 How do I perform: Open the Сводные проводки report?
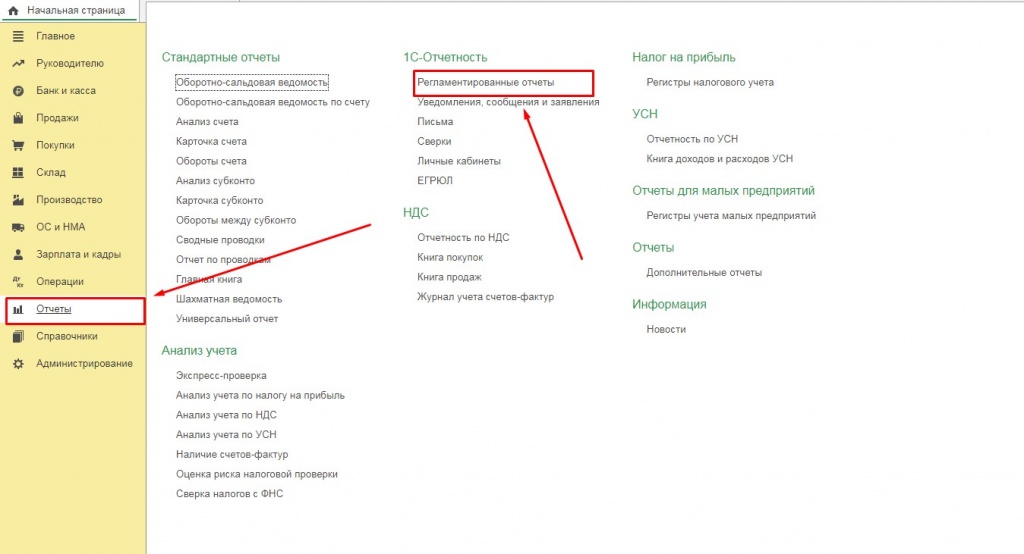pyautogui.click(x=220, y=240)
